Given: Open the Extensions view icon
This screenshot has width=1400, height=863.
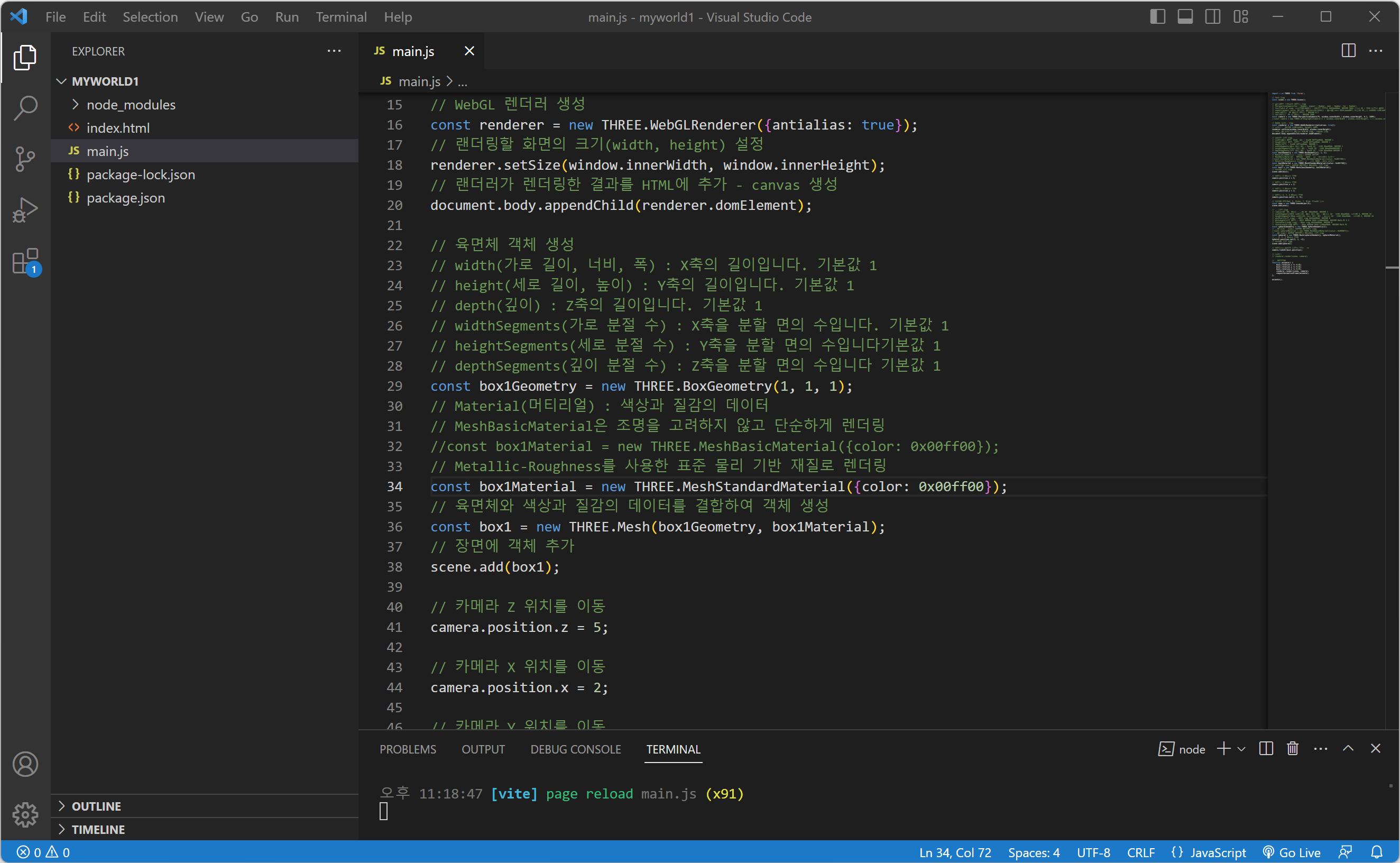Looking at the screenshot, I should point(25,261).
